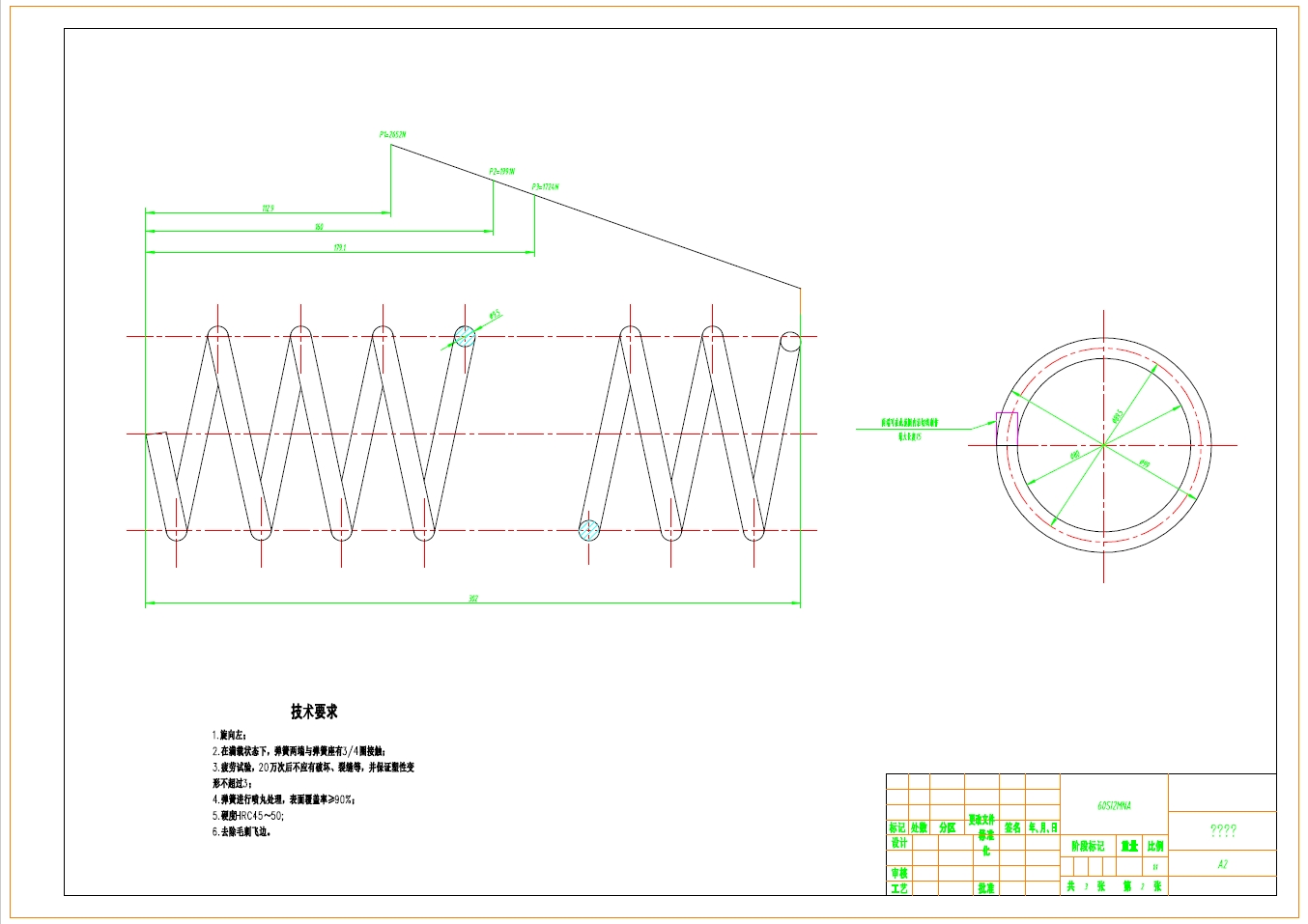Click the "设计" title block cell
Viewport: 1308px width, 924px height.
898,843
